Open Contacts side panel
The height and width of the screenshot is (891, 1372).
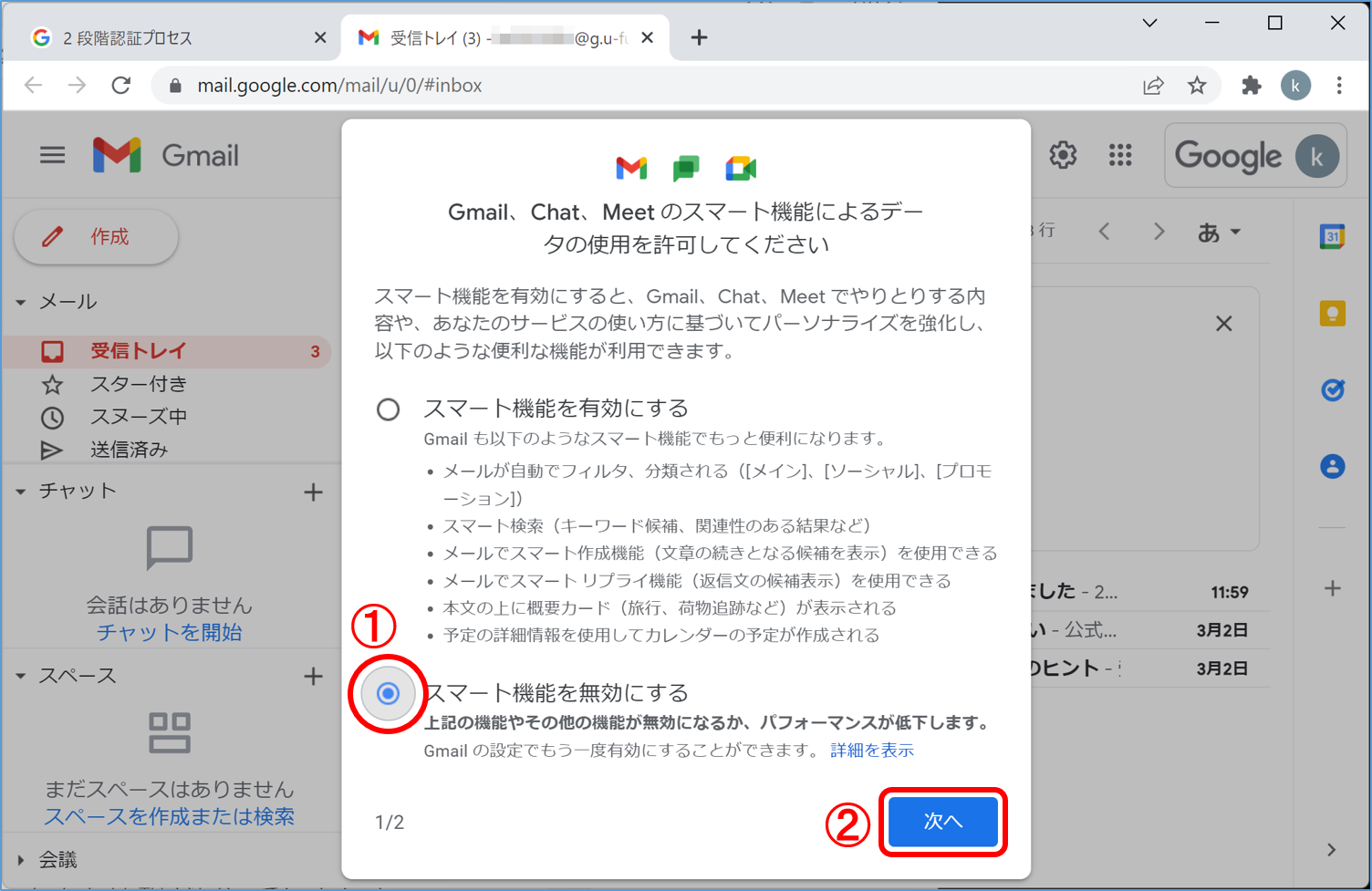click(x=1333, y=467)
